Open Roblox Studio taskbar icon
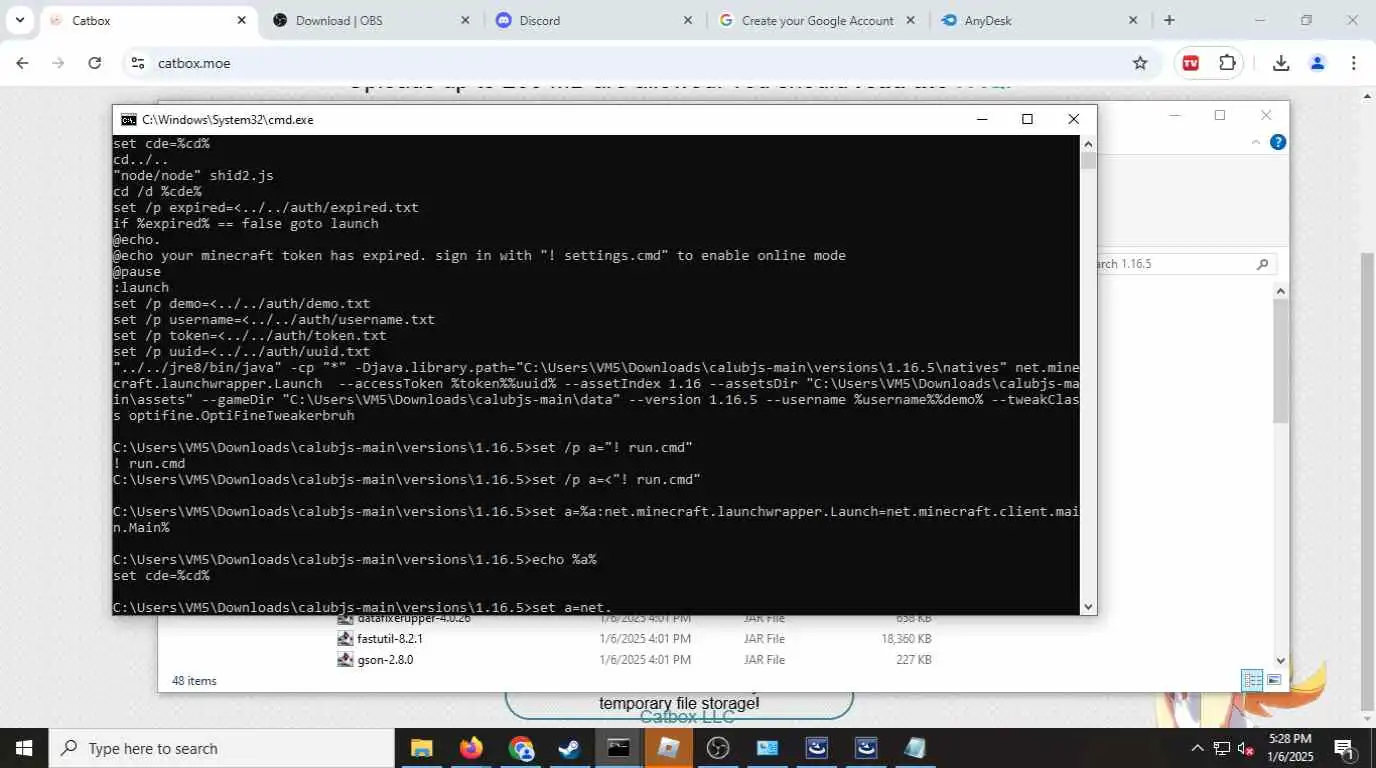1376x768 pixels. (668, 748)
